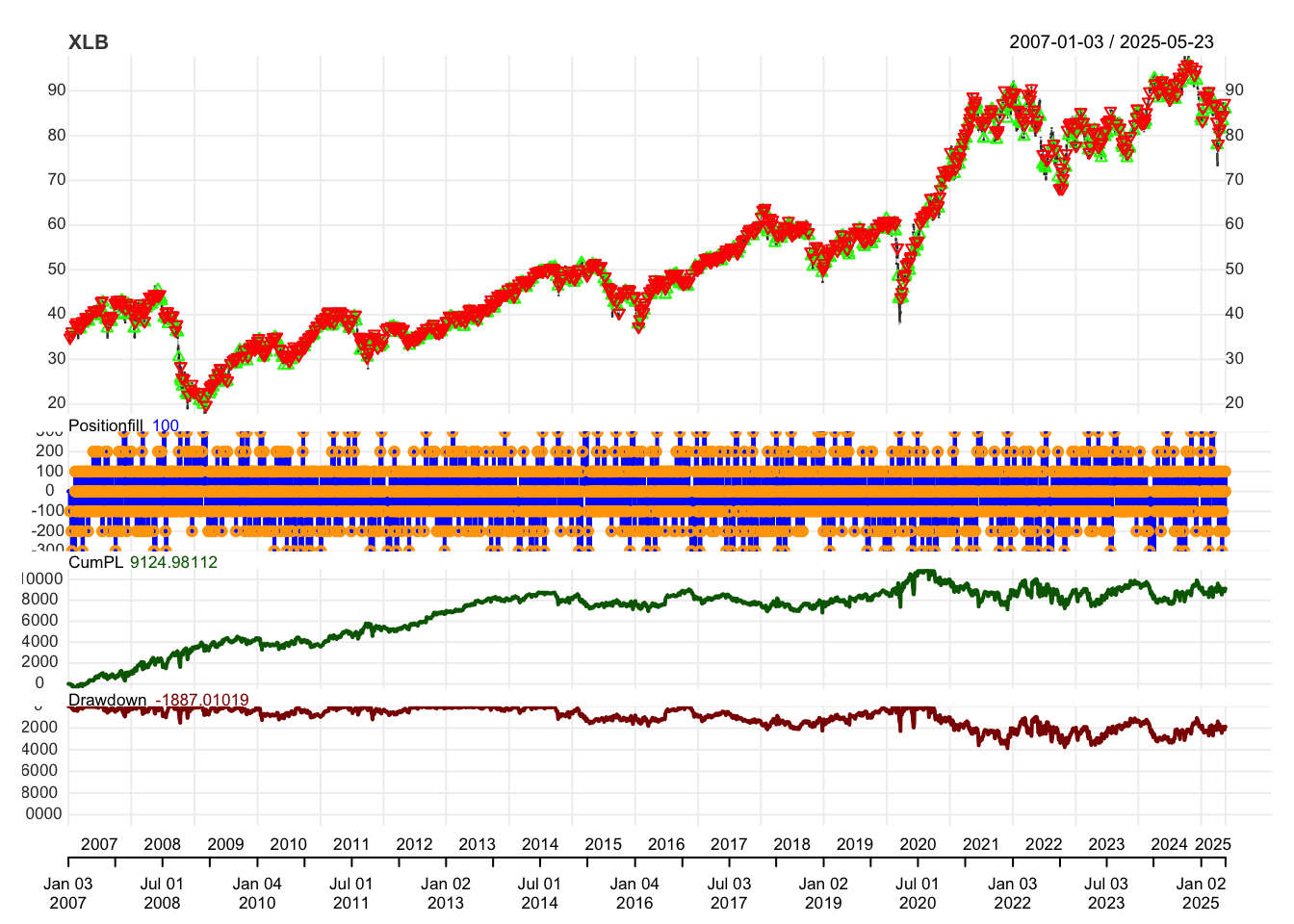Click the Jul 01 2020 date label
This screenshot has width=1294, height=924.
click(x=917, y=893)
